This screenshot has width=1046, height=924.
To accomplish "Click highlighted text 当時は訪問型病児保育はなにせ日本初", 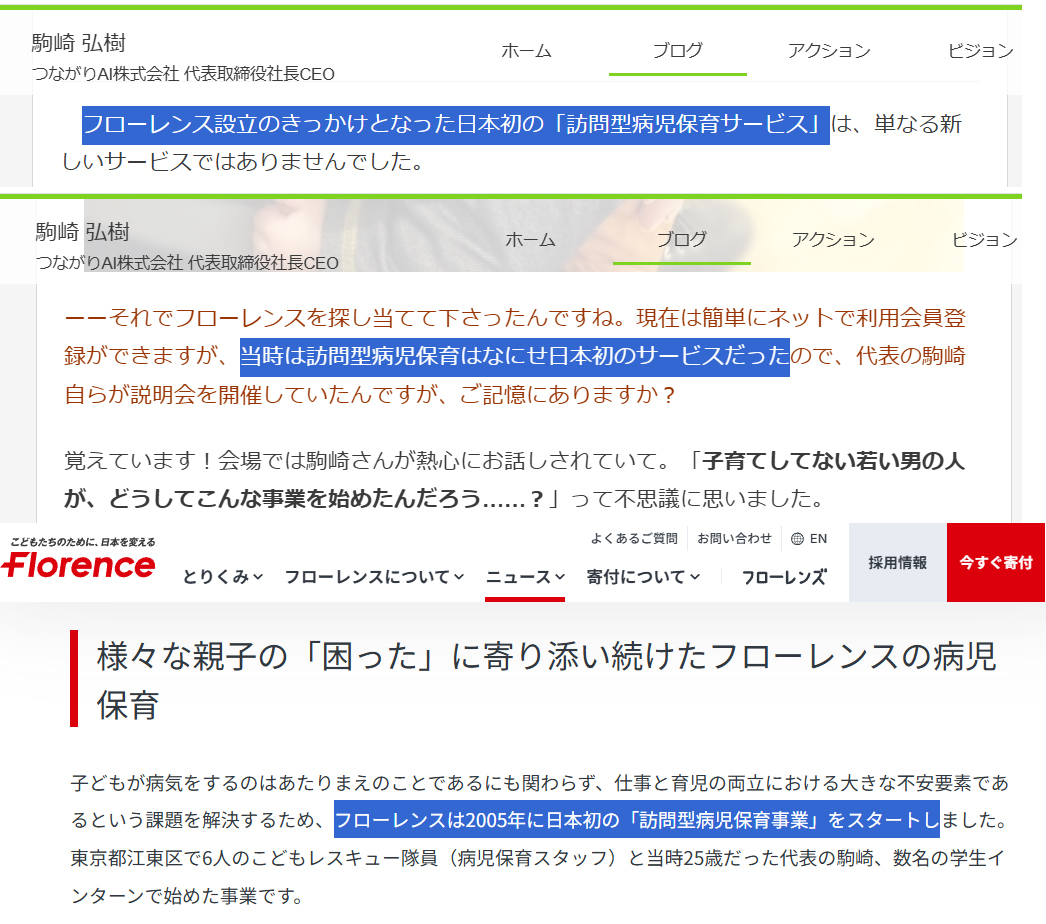I will tap(427, 356).
